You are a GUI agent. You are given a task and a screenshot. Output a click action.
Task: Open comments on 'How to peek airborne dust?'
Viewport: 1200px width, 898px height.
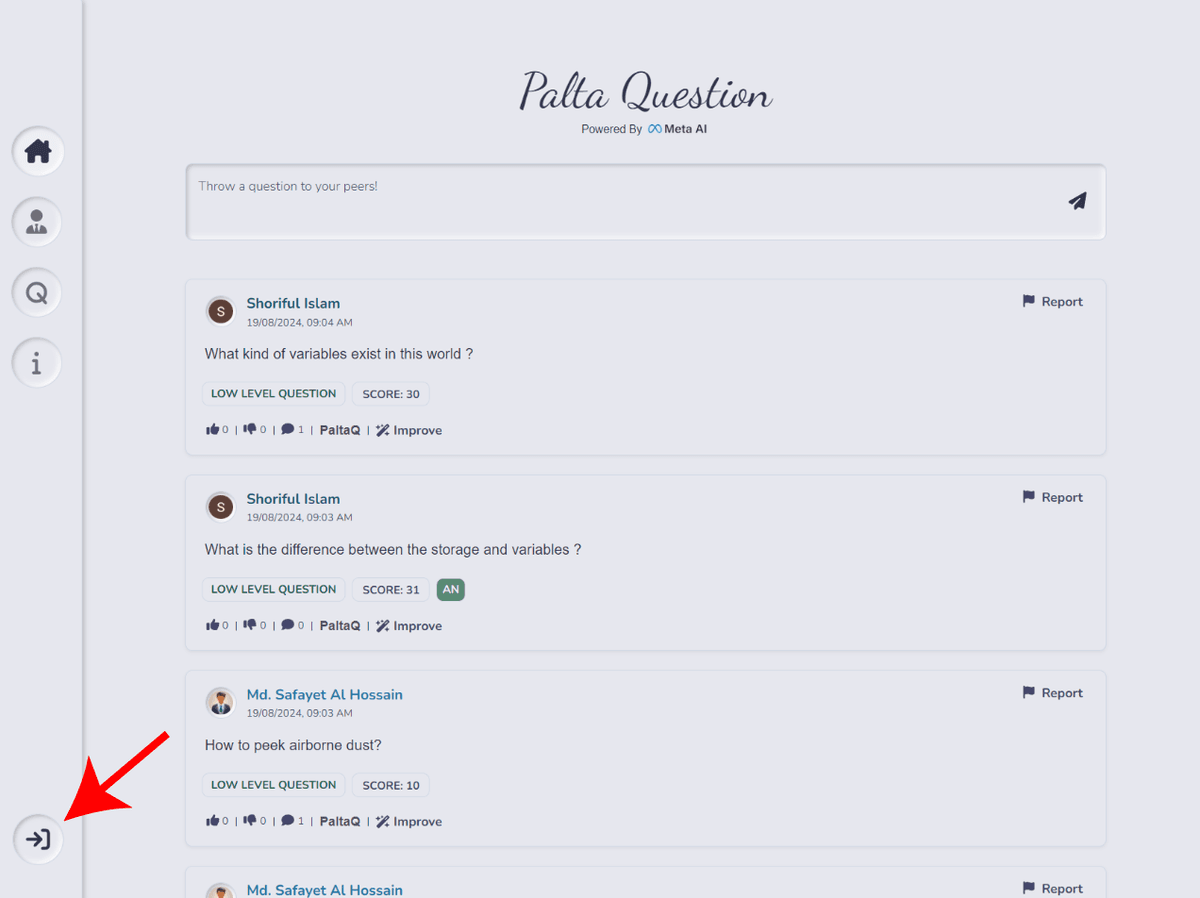click(x=288, y=821)
